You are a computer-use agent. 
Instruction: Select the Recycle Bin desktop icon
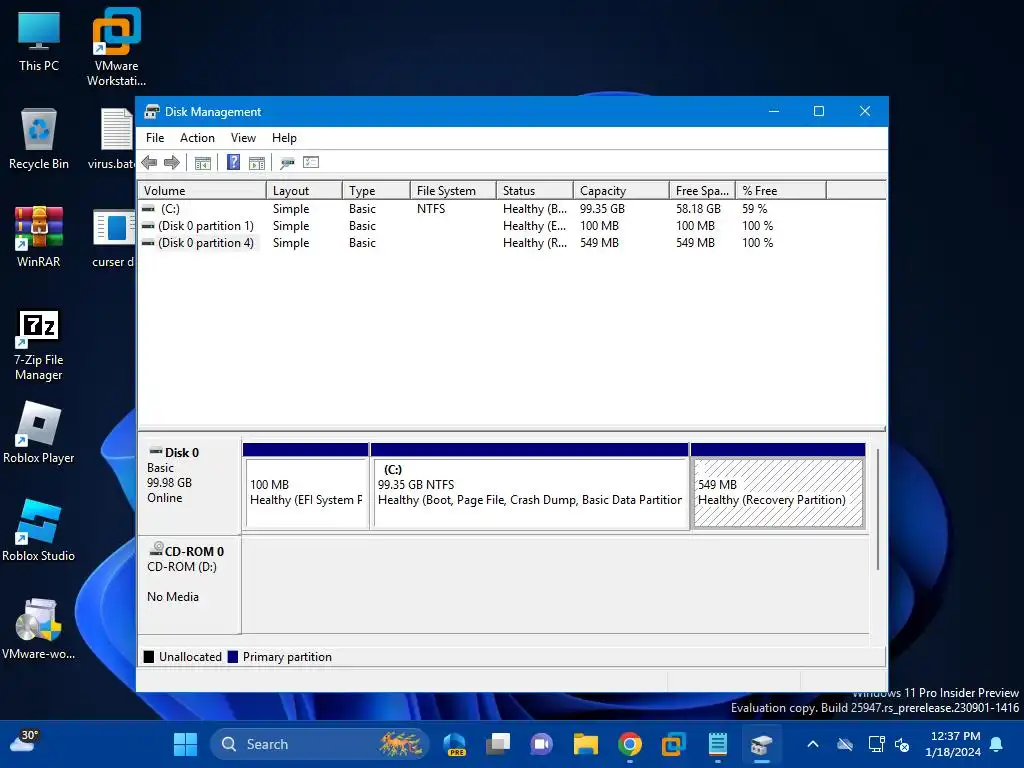click(39, 140)
